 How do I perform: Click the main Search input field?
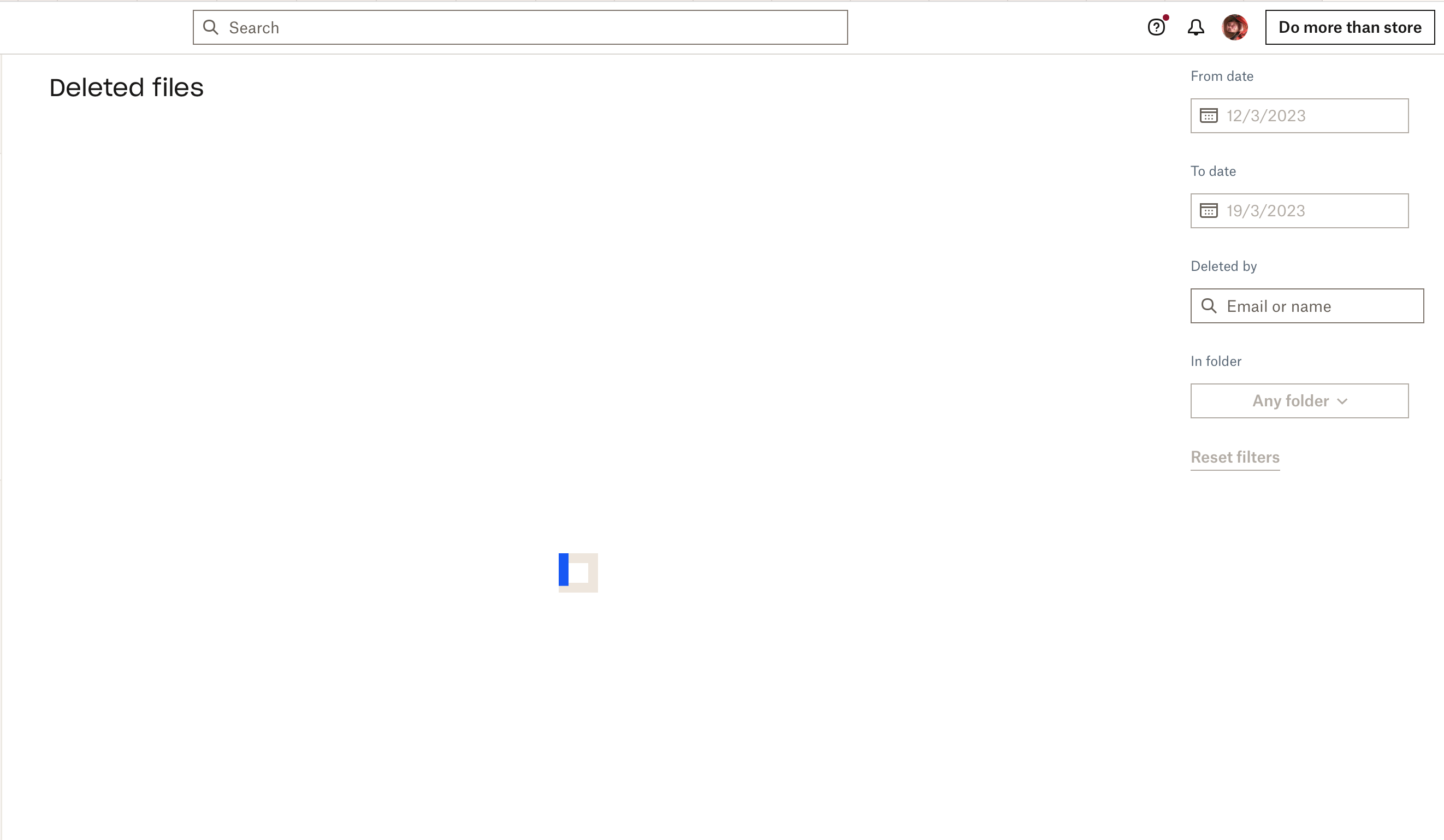coord(521,27)
